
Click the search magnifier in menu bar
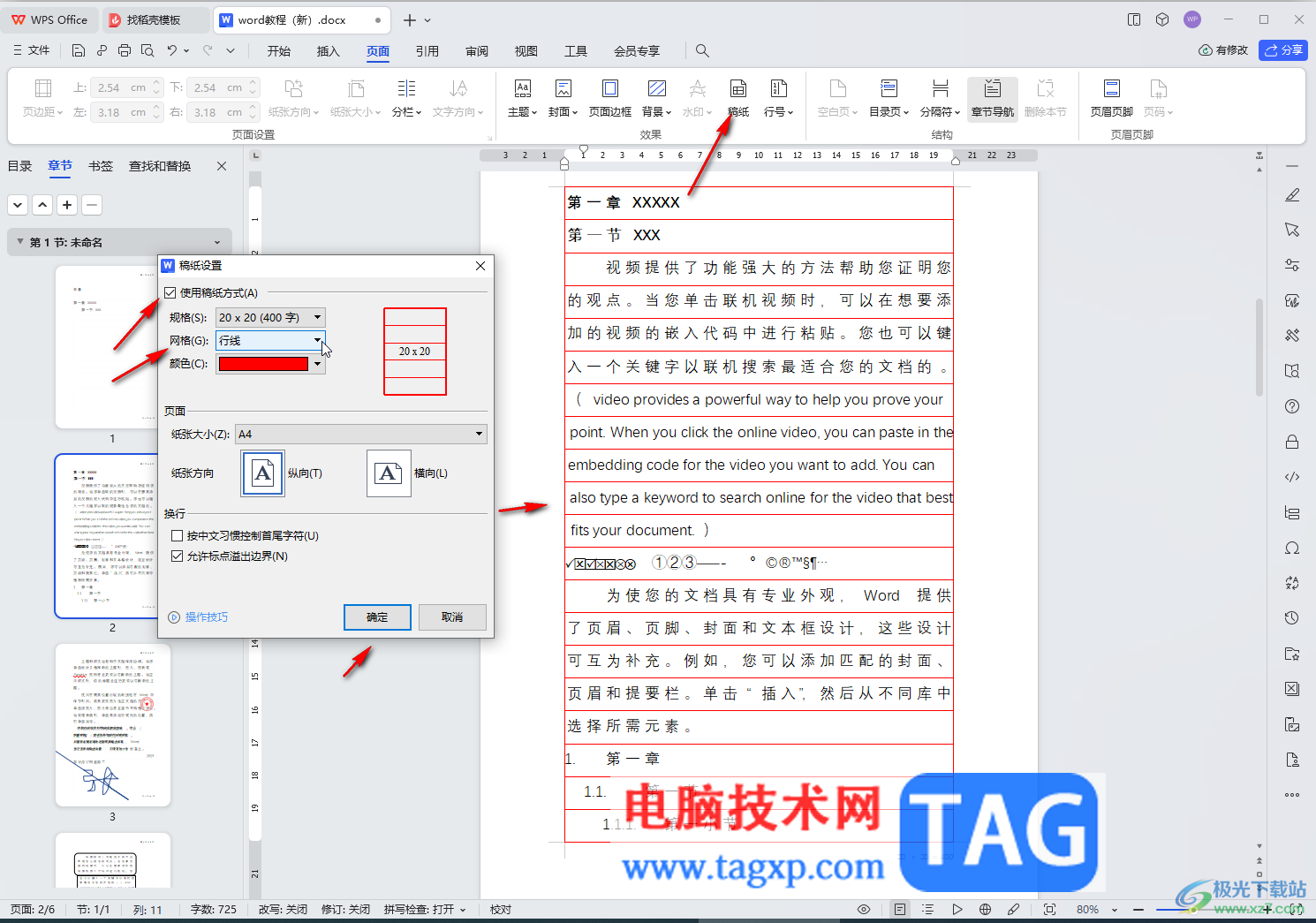pyautogui.click(x=702, y=50)
